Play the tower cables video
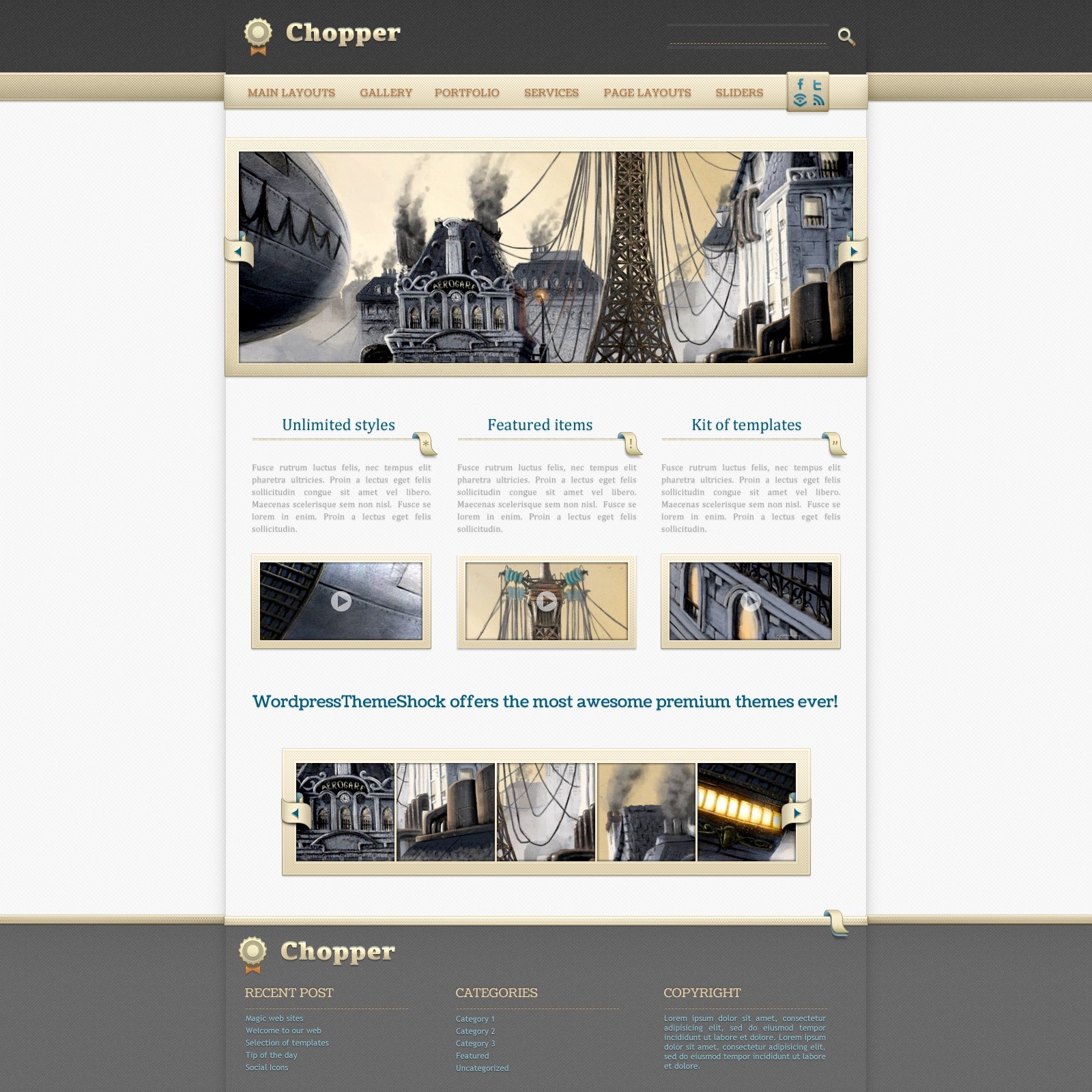The image size is (1092, 1092). coord(547,601)
